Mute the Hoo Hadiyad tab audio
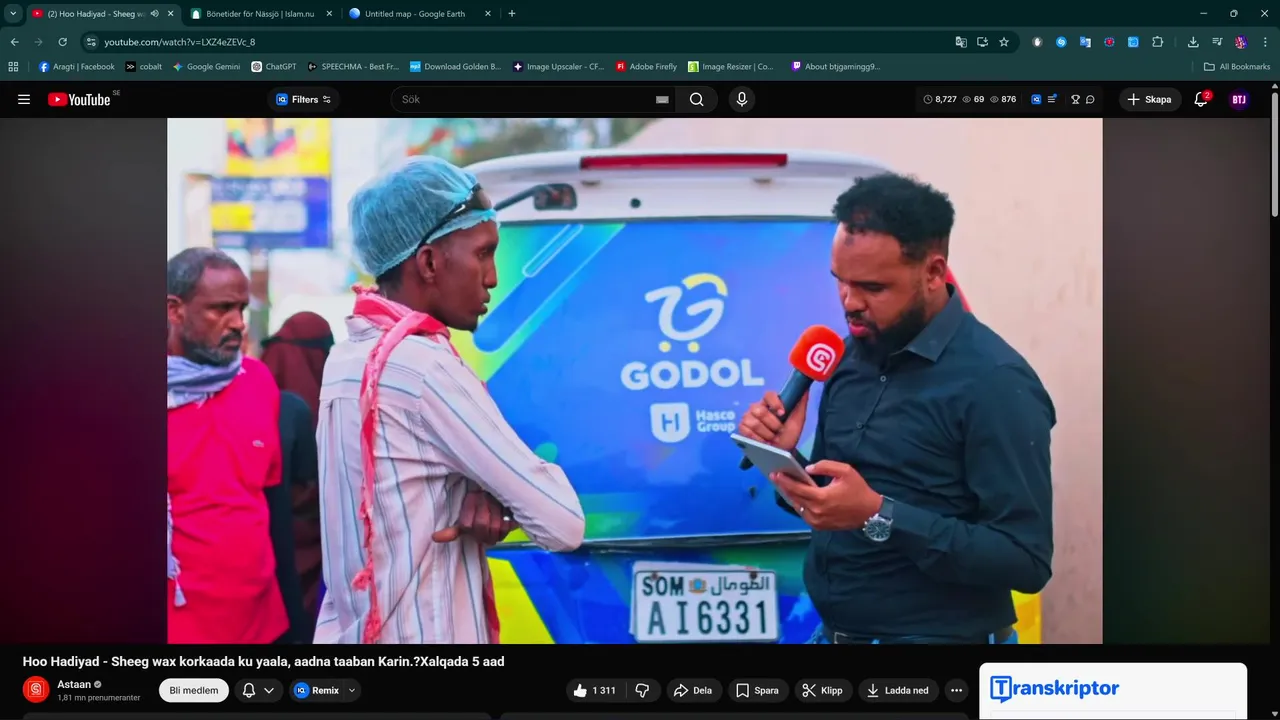Image resolution: width=1280 pixels, height=720 pixels. point(154,14)
